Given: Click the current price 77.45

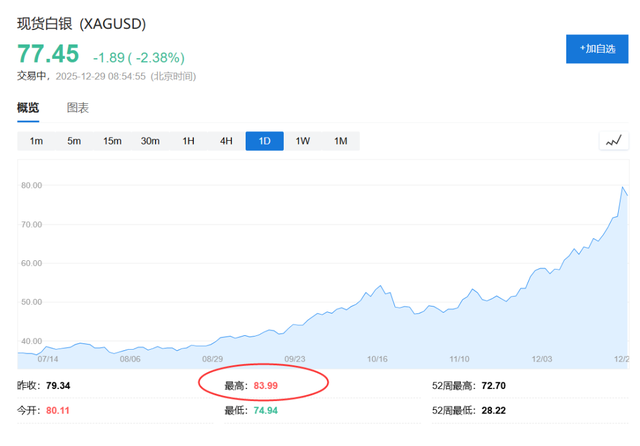Looking at the screenshot, I should 48,54.
